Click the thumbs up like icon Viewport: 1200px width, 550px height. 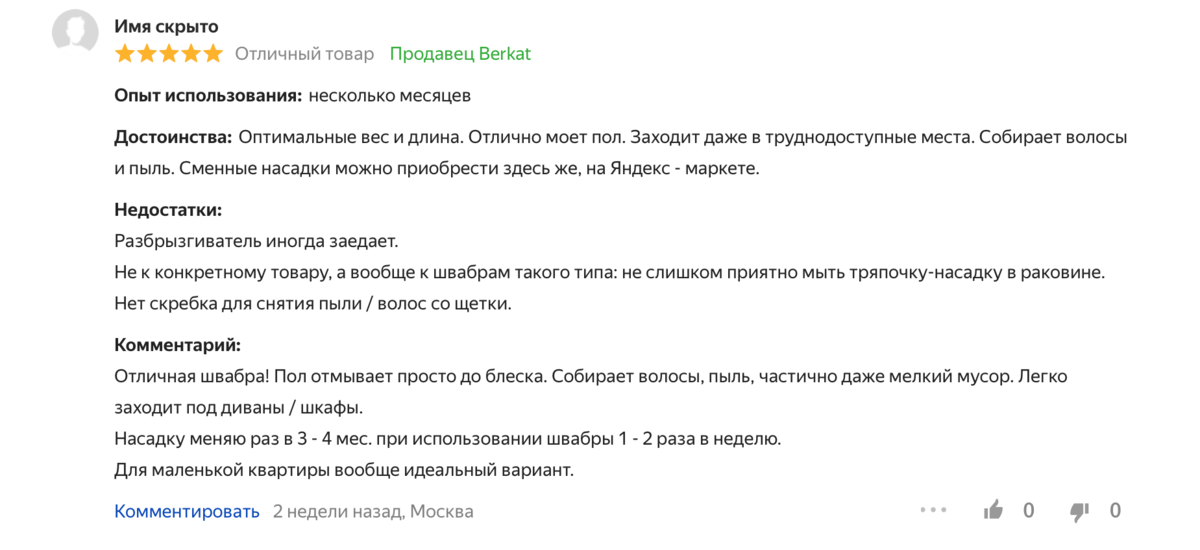pyautogui.click(x=993, y=511)
